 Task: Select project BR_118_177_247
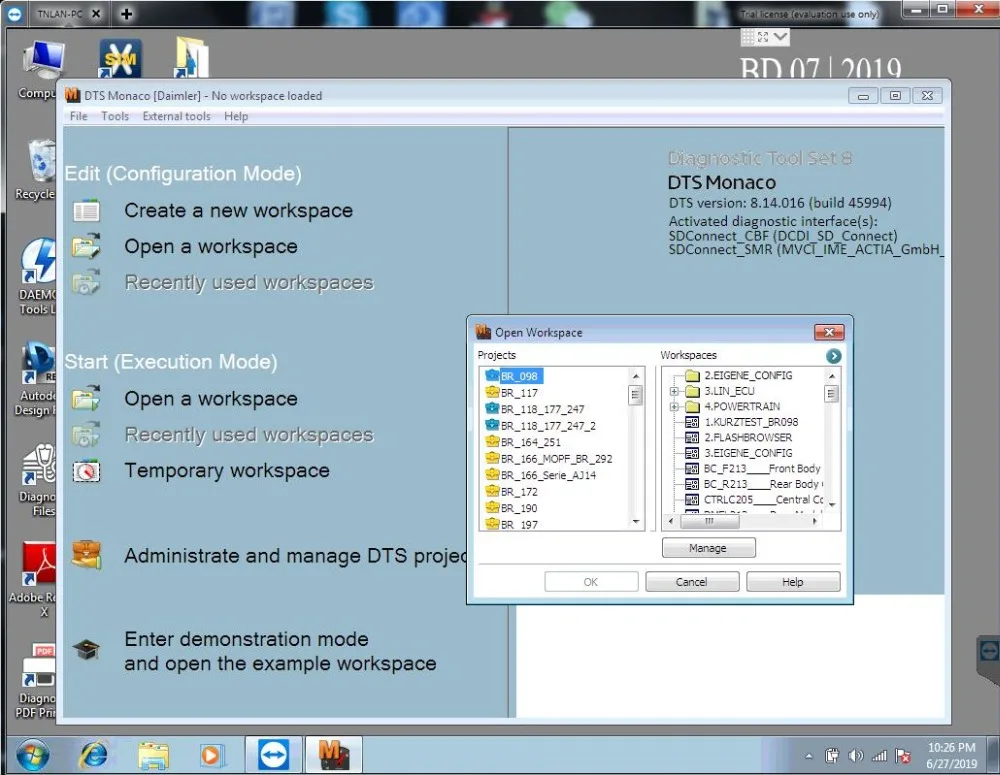542,409
